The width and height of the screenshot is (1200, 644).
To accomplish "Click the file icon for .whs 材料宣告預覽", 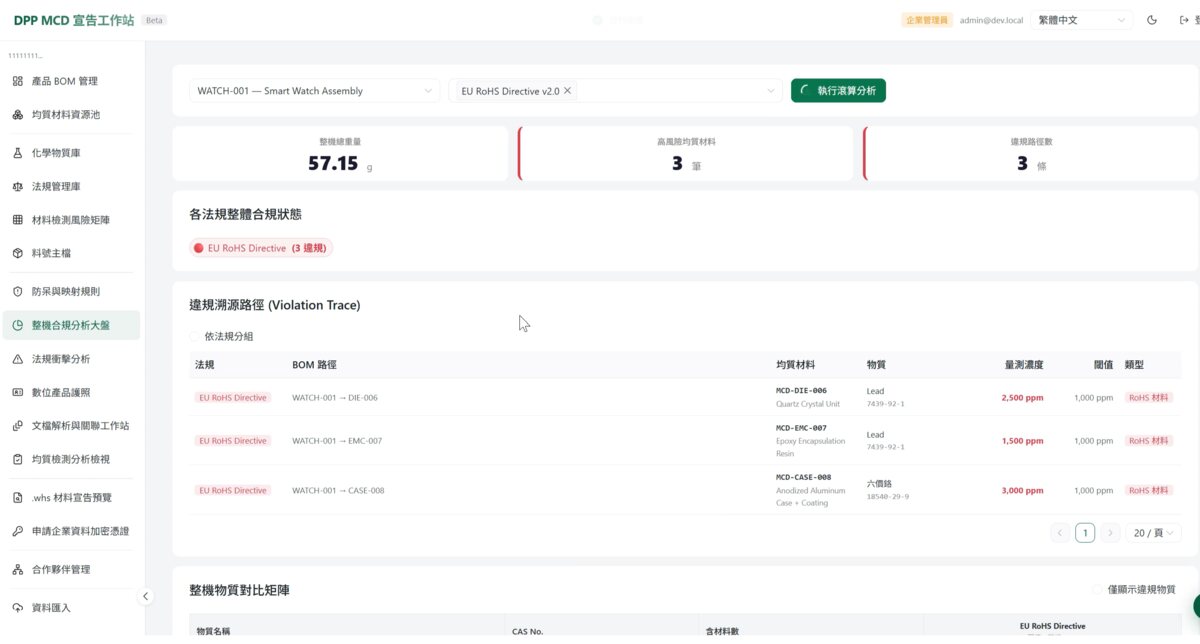I will 18,497.
